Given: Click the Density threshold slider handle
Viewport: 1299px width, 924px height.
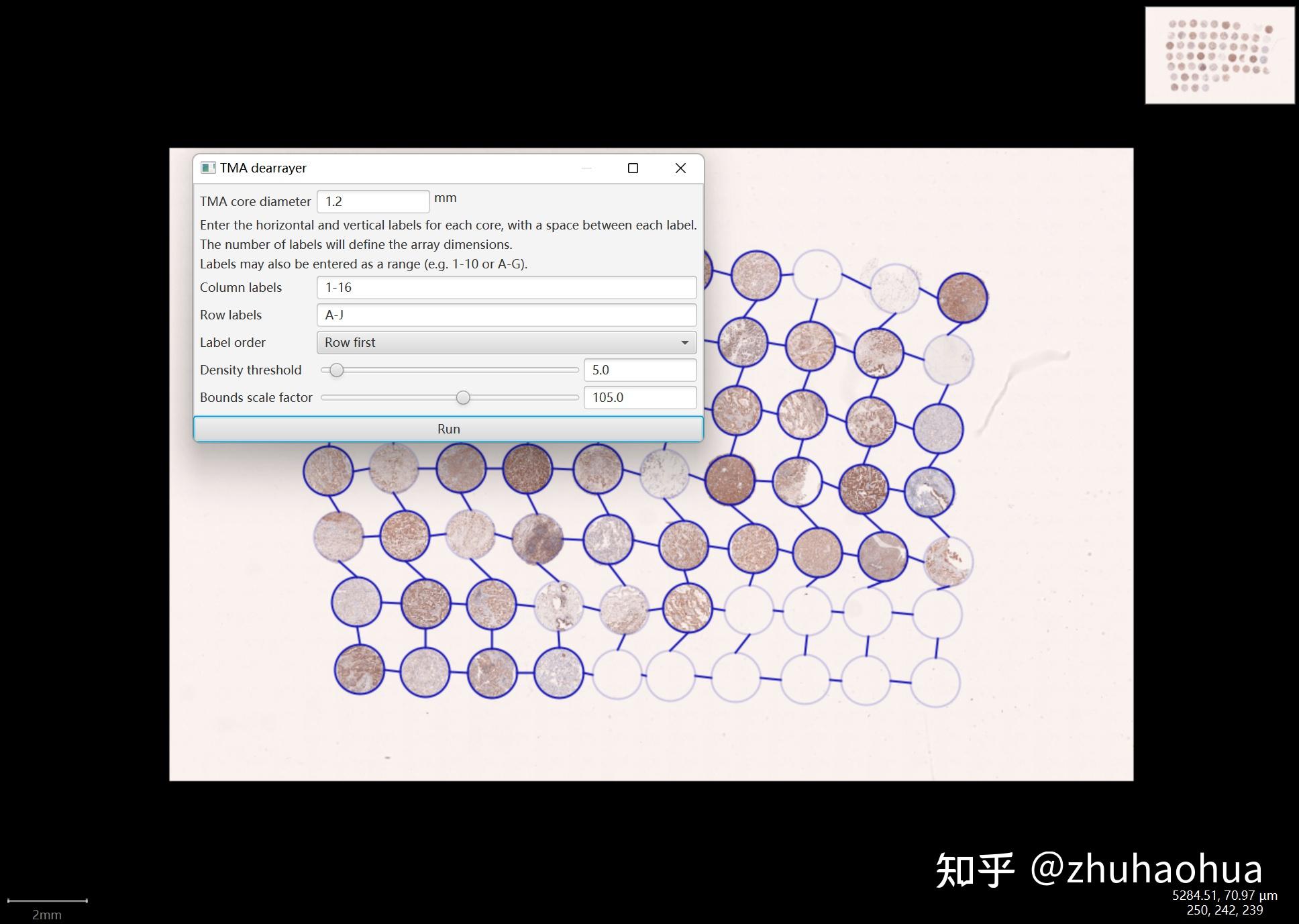Looking at the screenshot, I should (x=335, y=370).
